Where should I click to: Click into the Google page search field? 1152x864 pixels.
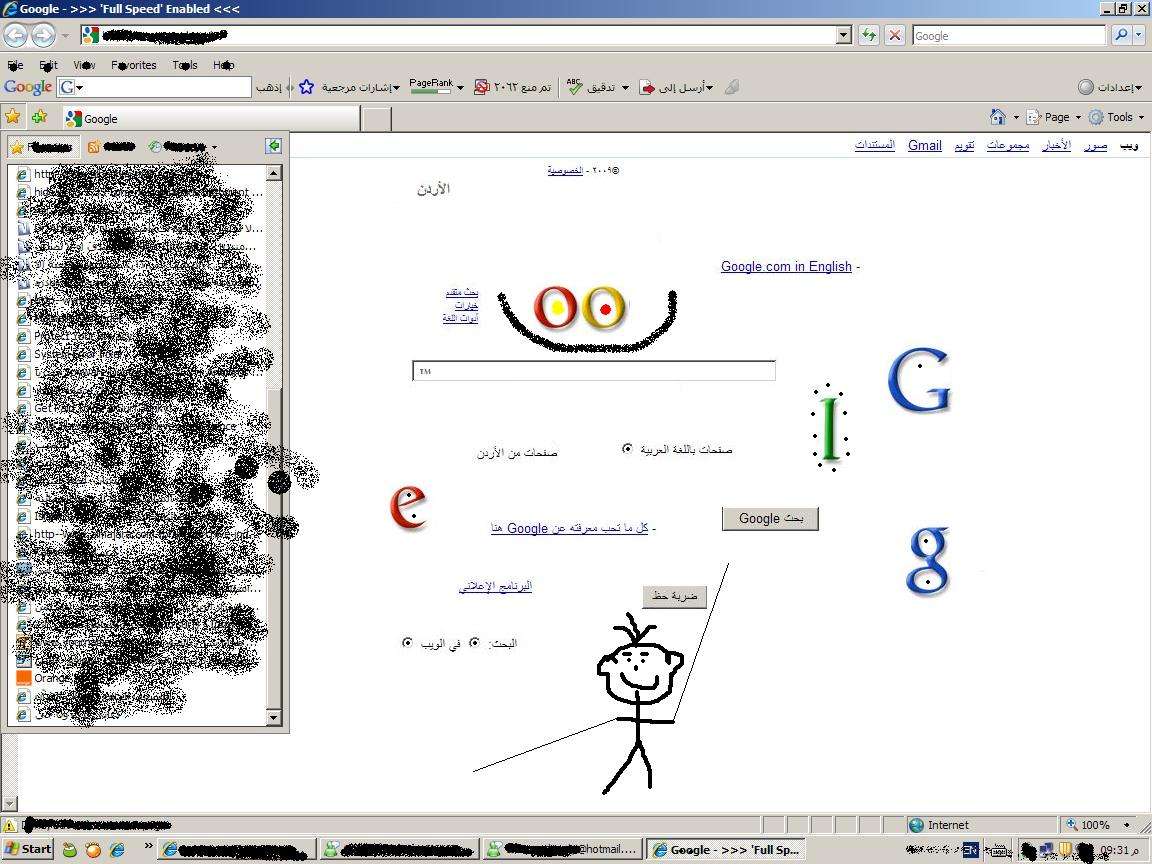tap(594, 370)
